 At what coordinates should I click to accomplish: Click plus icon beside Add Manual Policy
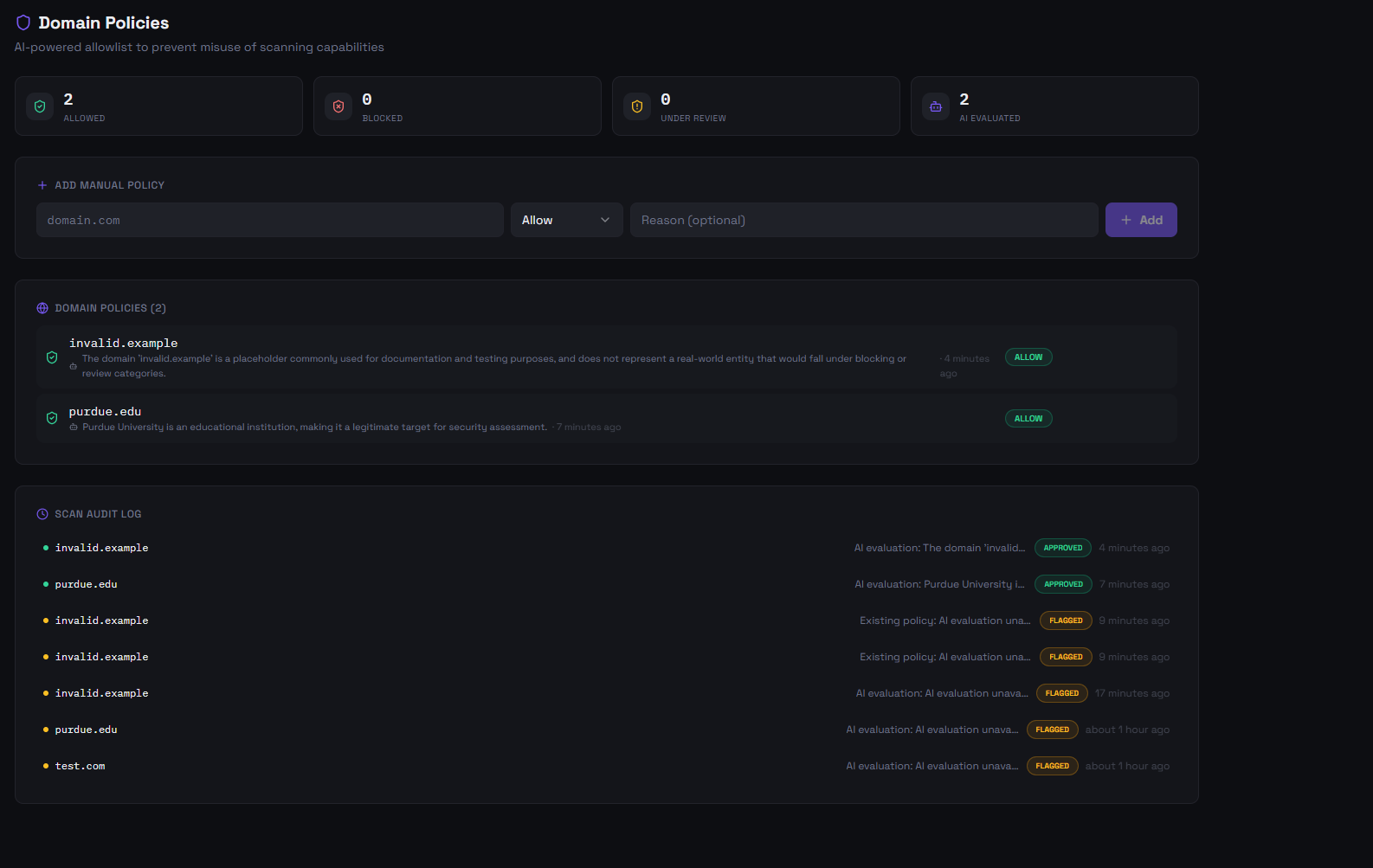tap(42, 185)
